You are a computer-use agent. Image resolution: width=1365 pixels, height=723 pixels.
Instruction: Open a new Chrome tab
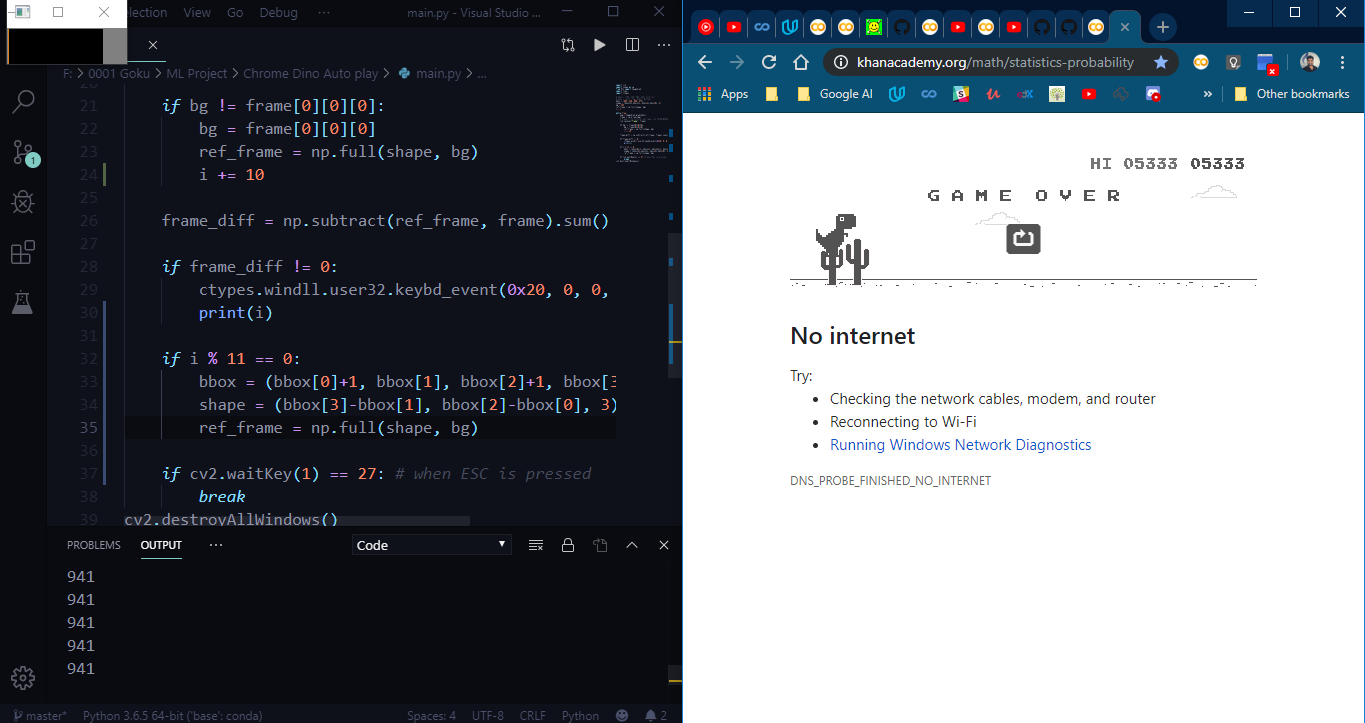point(1162,27)
